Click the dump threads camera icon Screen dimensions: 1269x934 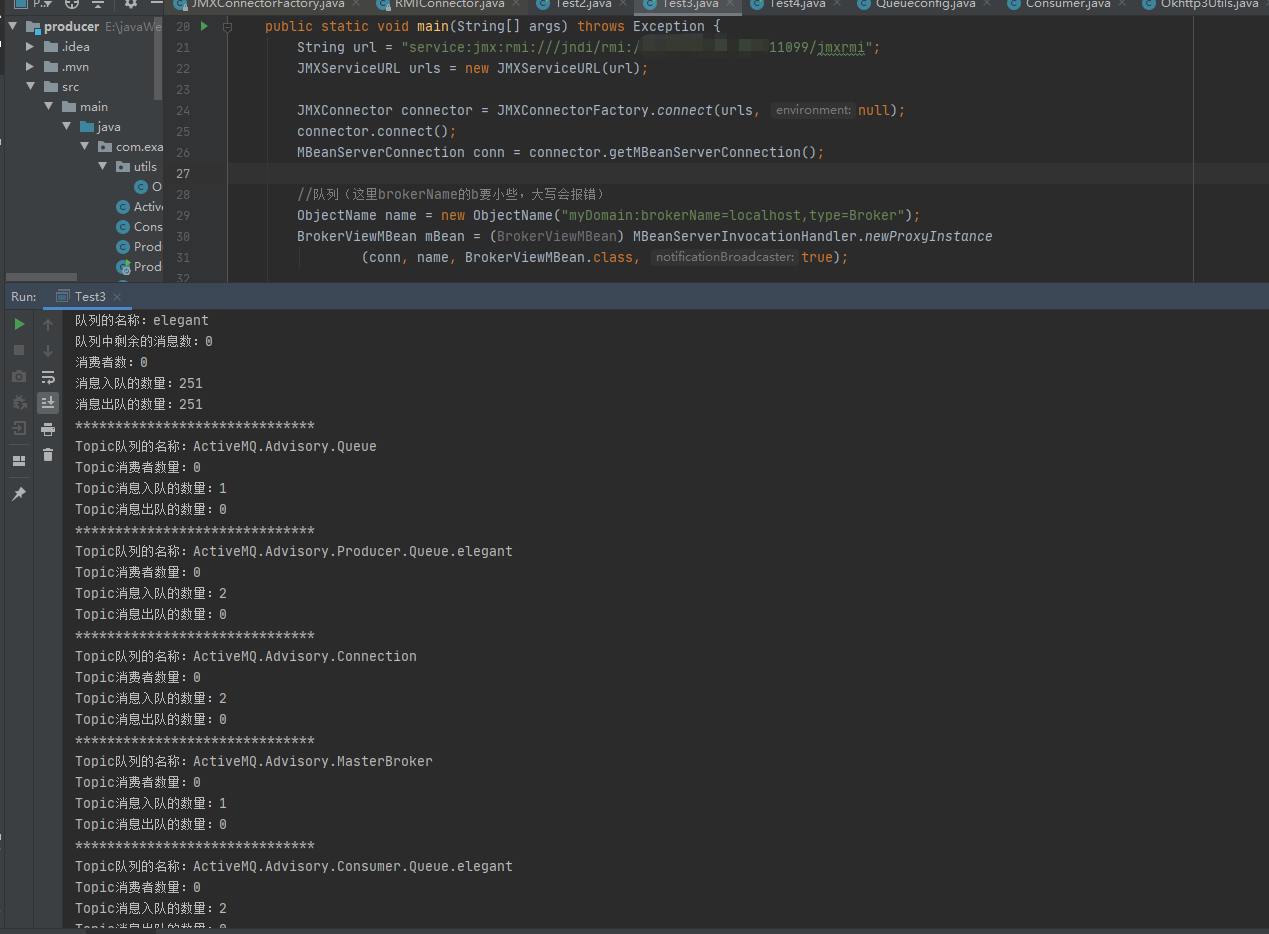pos(19,376)
